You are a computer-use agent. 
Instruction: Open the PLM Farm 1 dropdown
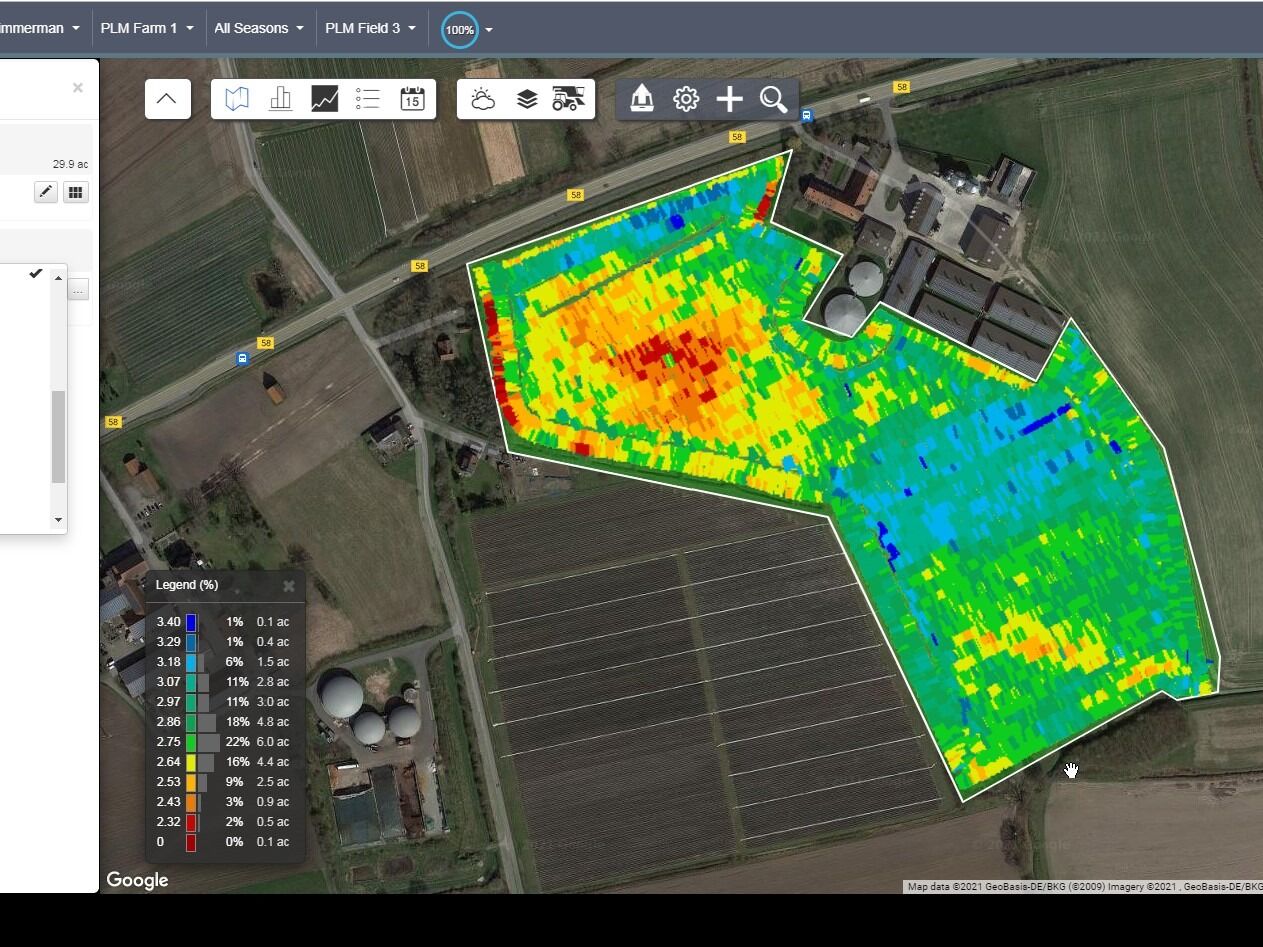coord(147,28)
